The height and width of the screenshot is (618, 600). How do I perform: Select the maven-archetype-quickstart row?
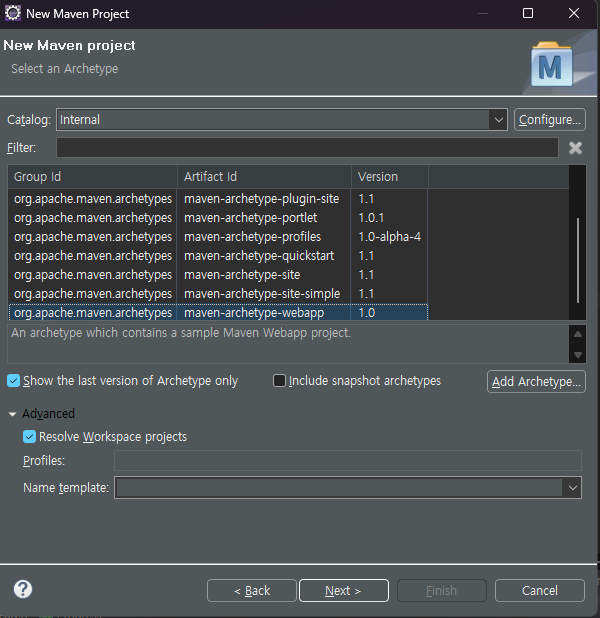pyautogui.click(x=218, y=256)
